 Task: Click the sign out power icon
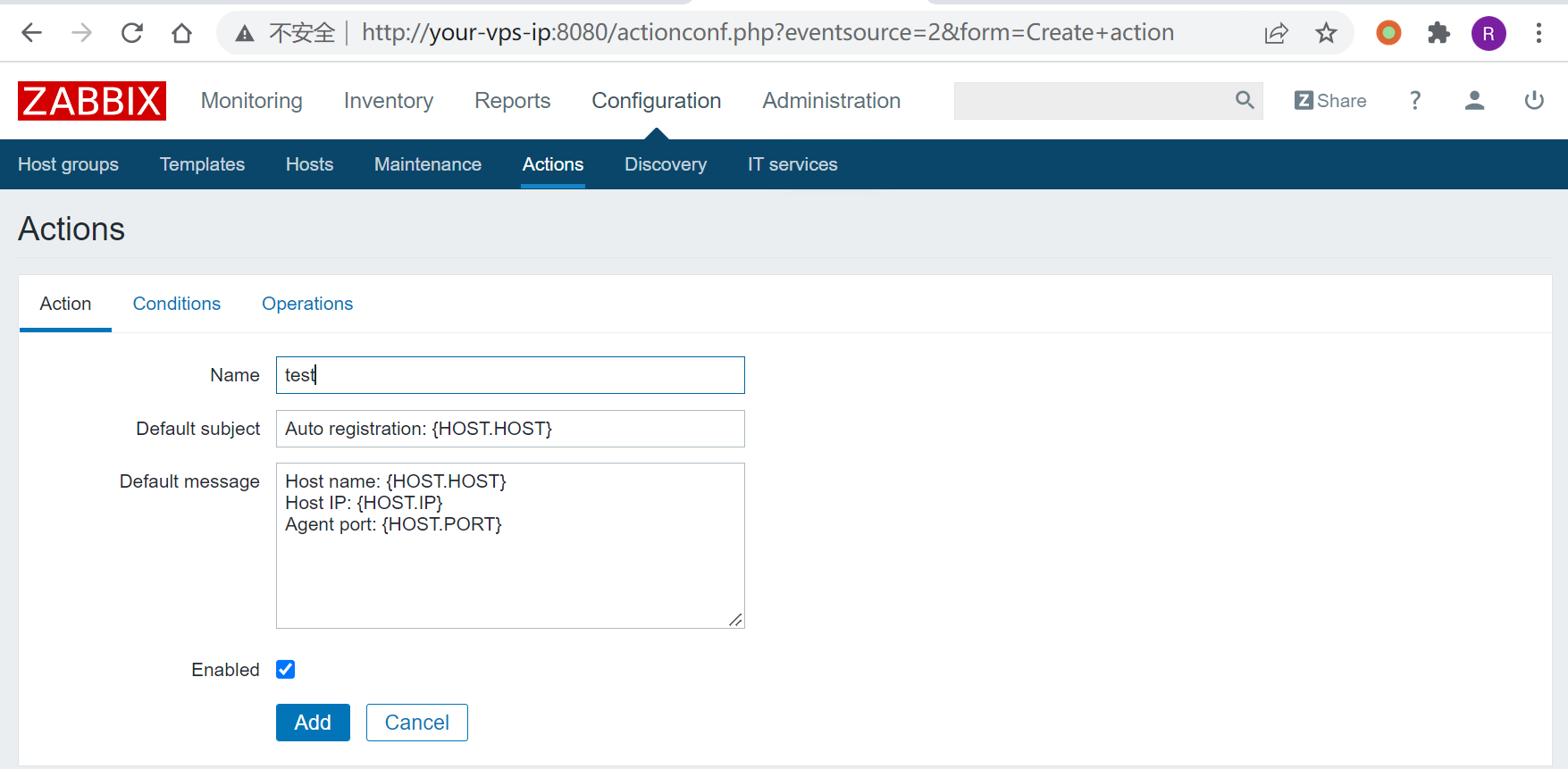pyautogui.click(x=1533, y=101)
